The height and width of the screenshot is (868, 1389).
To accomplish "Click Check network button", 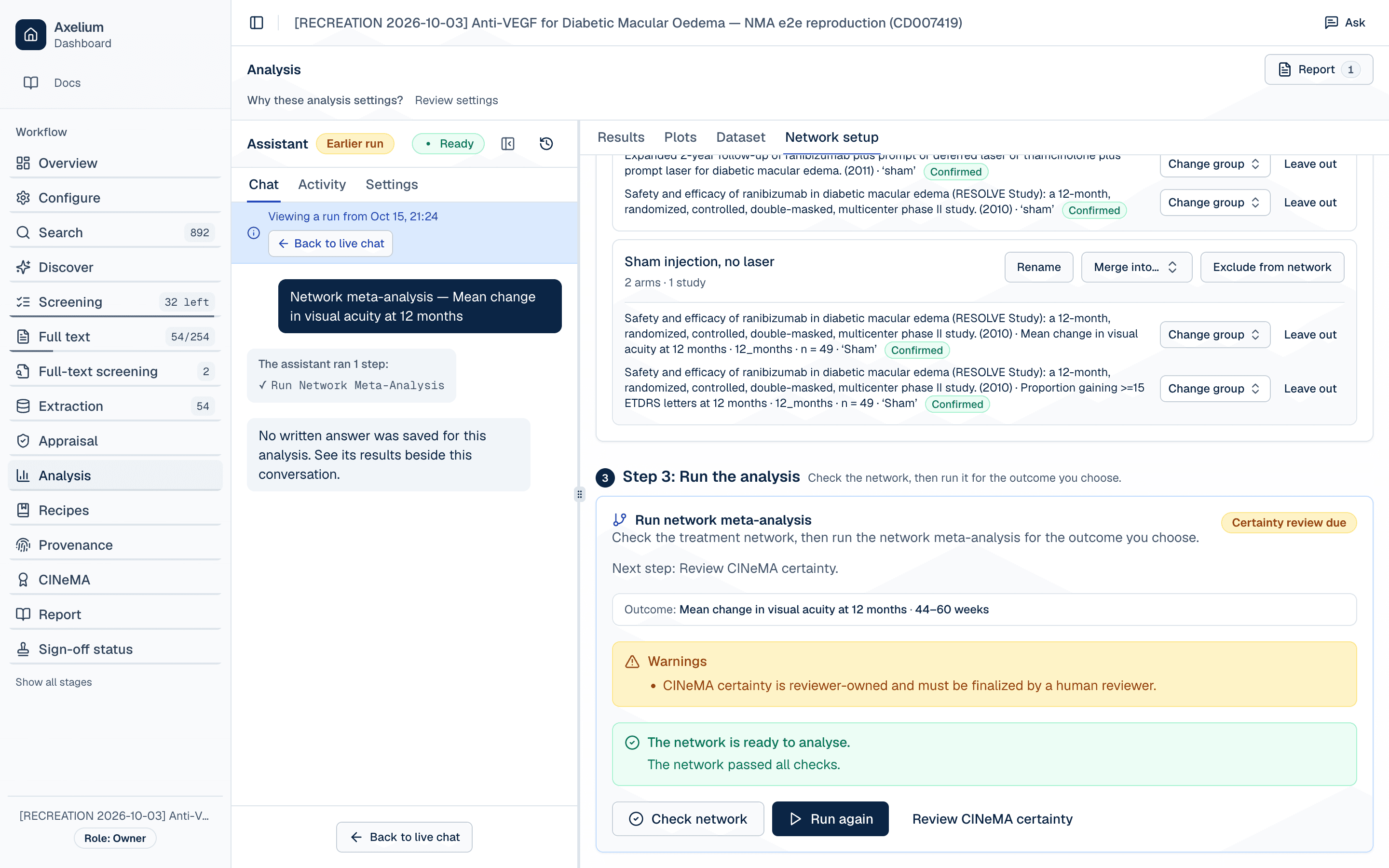I will tap(688, 819).
